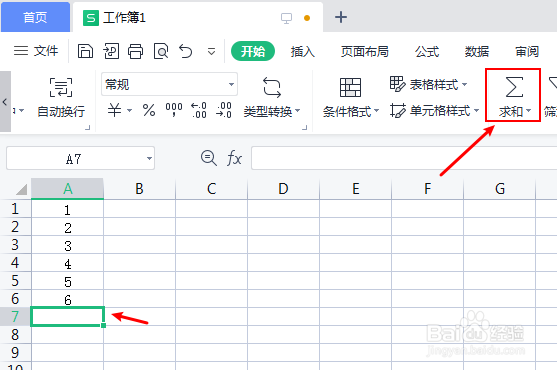The width and height of the screenshot is (557, 370).
Task: Open alignment group dialog launcher
Action: [x=87, y=127]
